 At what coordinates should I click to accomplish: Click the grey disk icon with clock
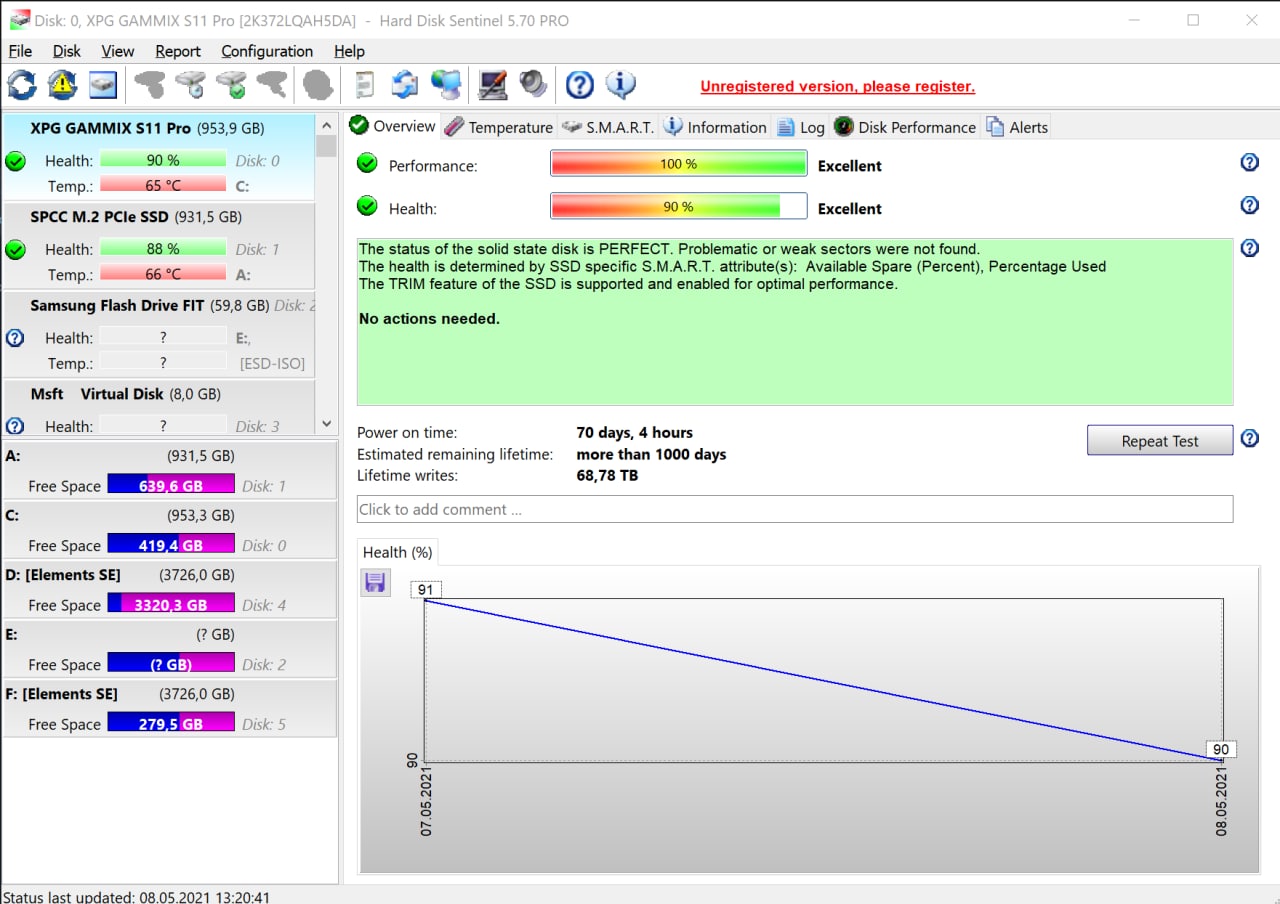191,85
